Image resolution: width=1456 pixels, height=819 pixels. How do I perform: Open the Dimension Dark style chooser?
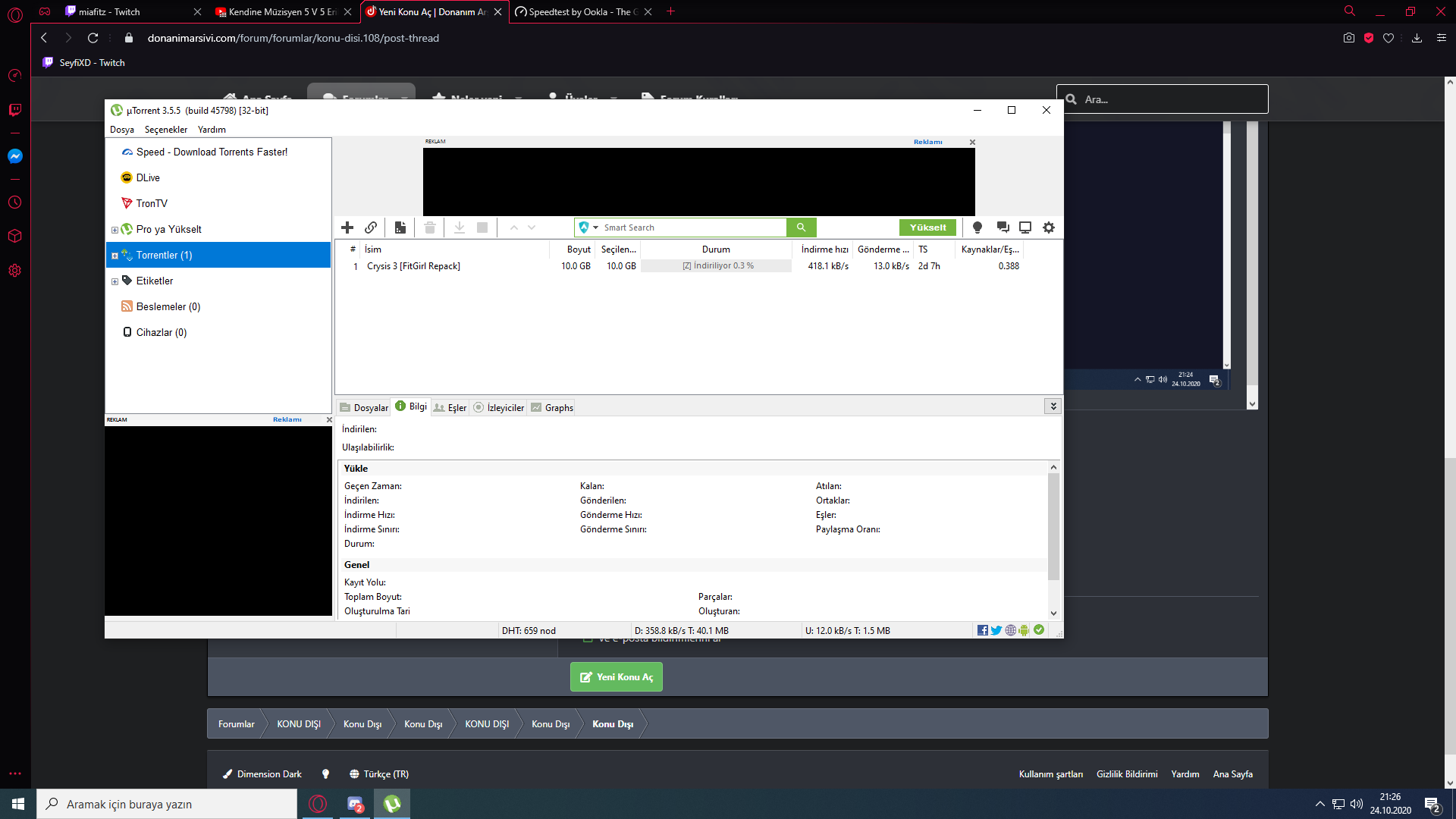click(x=262, y=774)
